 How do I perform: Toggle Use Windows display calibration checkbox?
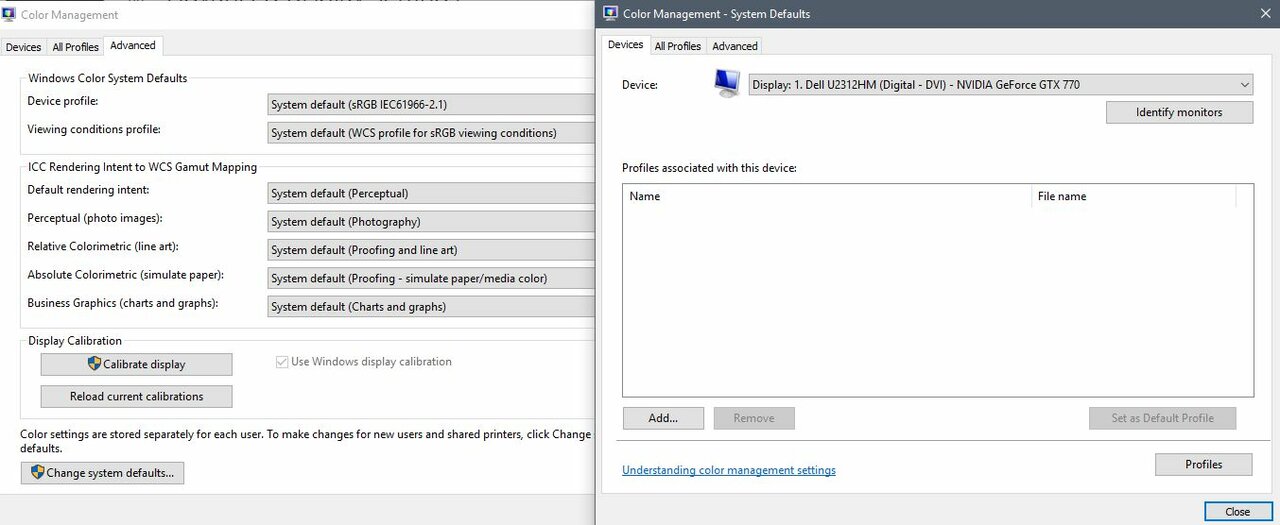[282, 362]
